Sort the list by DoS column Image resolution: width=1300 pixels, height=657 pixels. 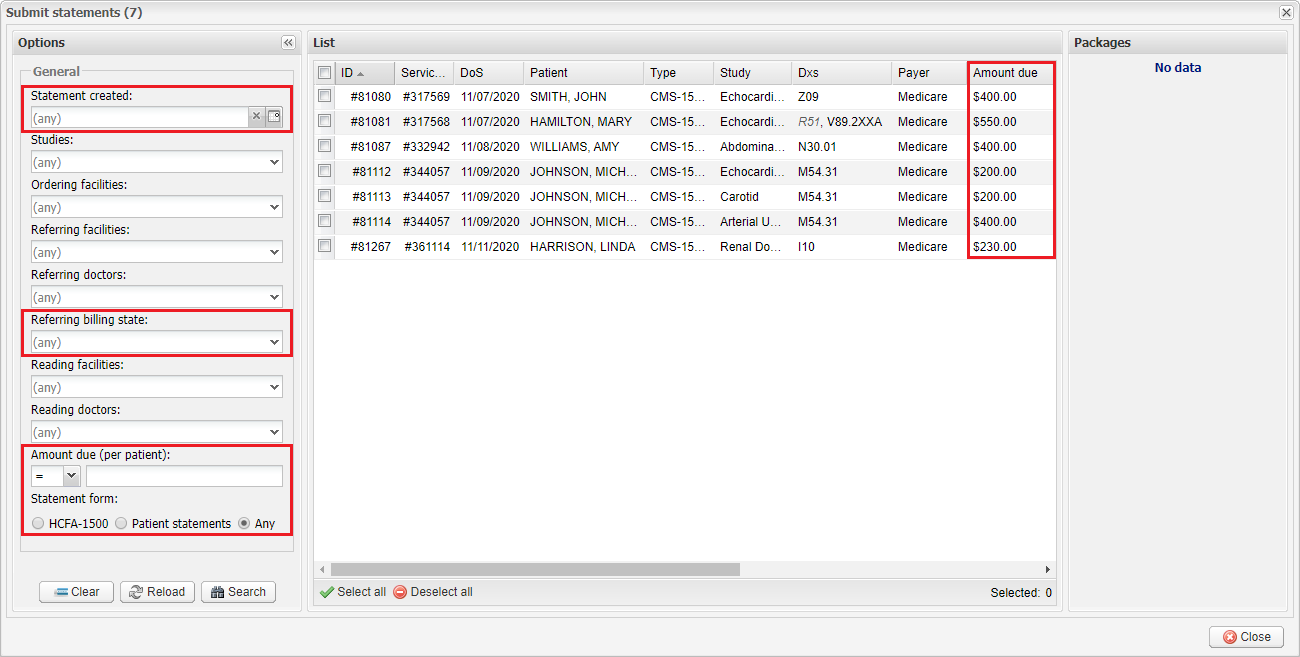tap(488, 72)
